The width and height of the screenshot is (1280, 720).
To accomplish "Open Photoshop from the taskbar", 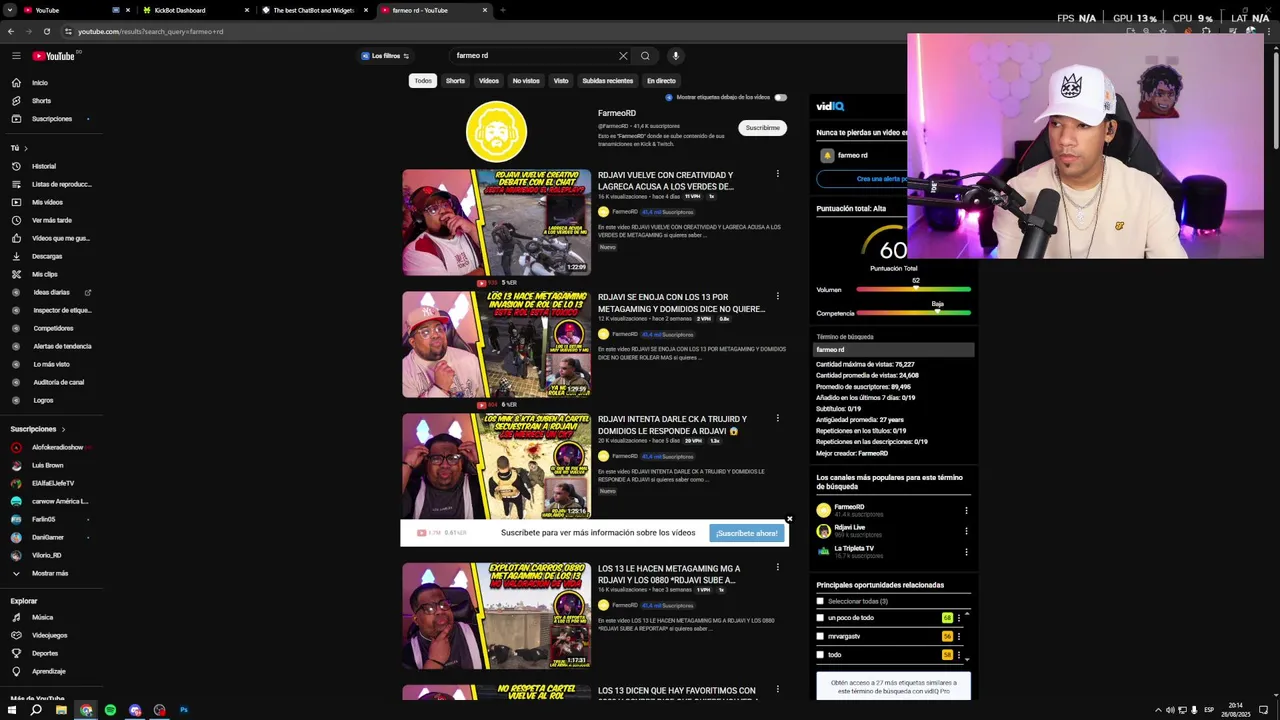I will point(184,710).
